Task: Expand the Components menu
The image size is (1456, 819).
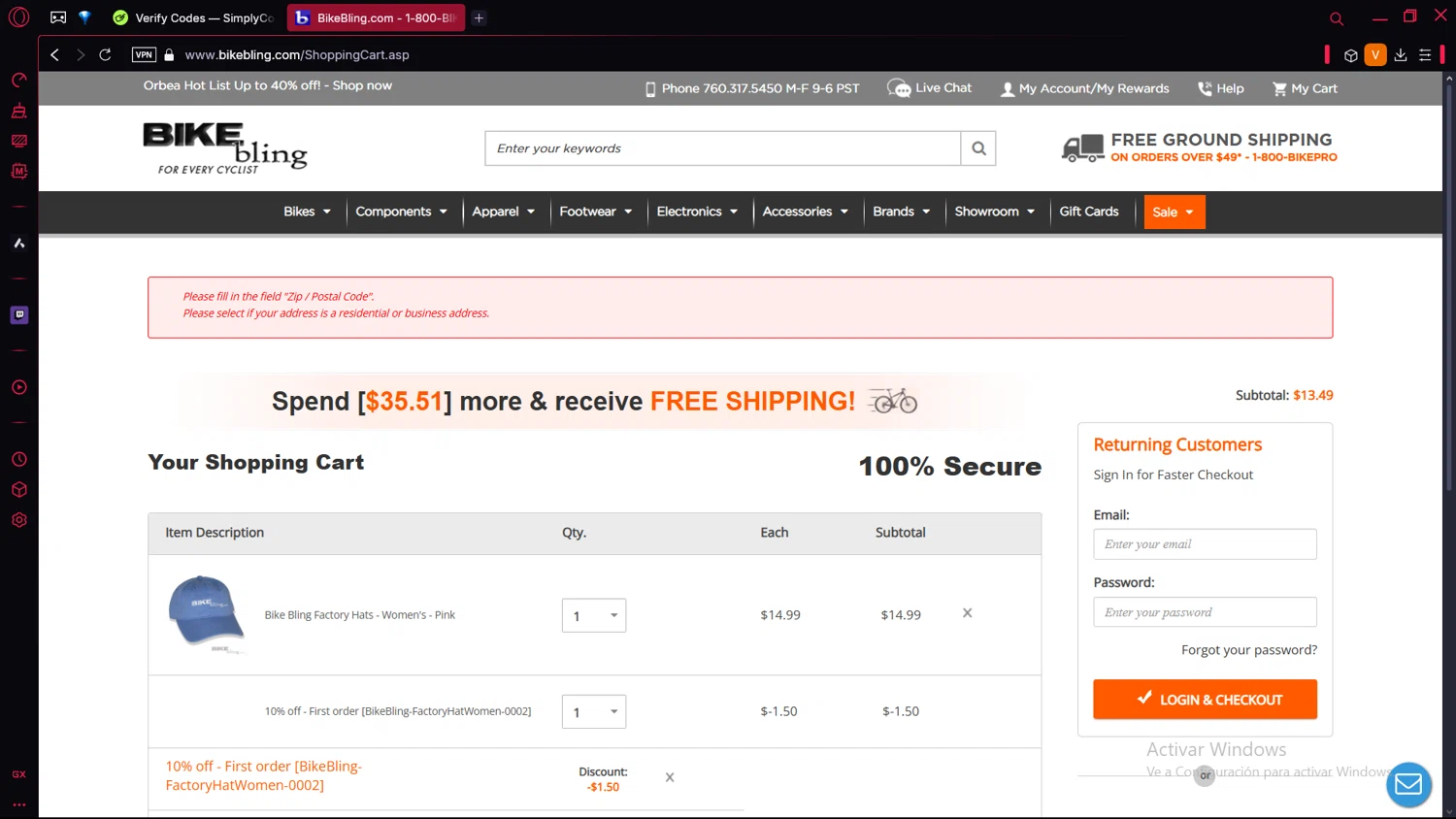Action: pyautogui.click(x=402, y=212)
